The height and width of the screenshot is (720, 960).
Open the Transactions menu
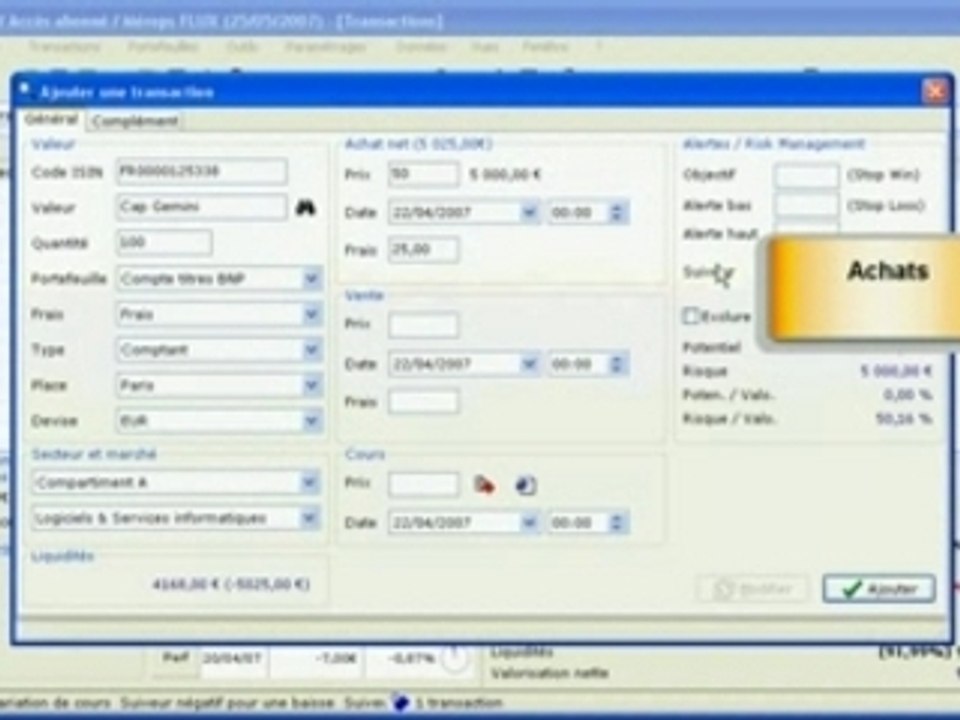[x=64, y=47]
